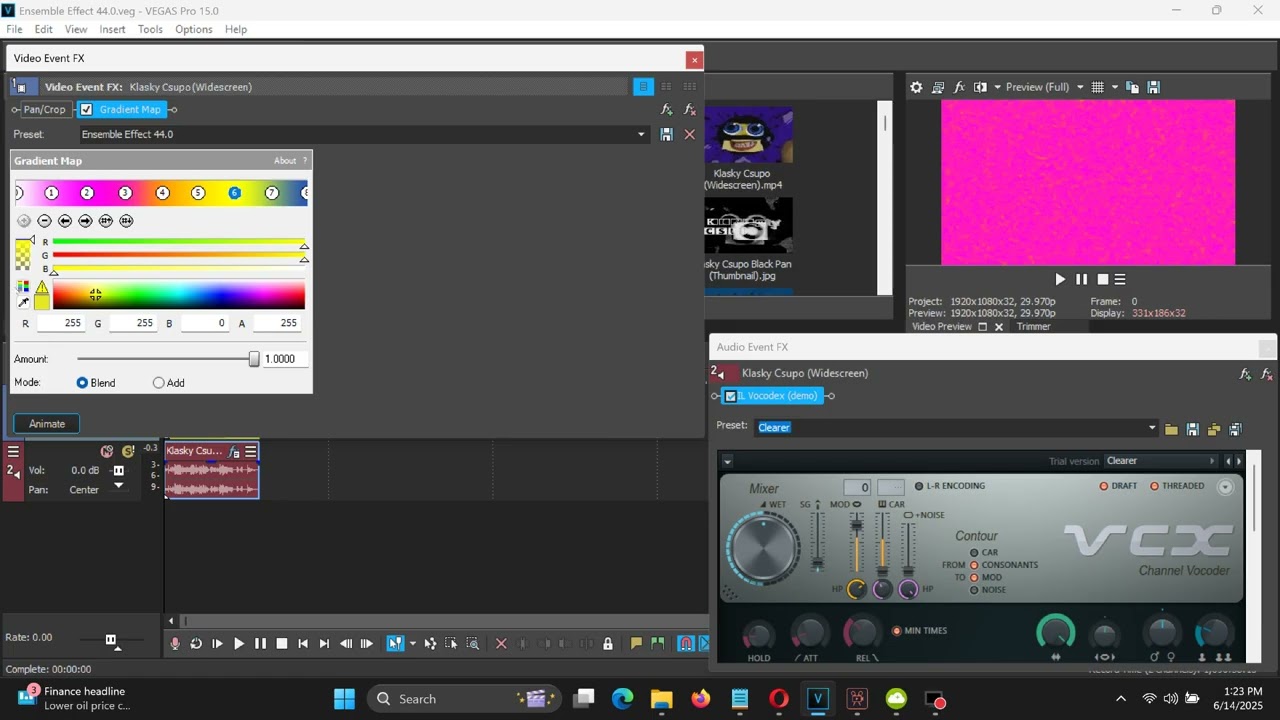Image resolution: width=1280 pixels, height=720 pixels.
Task: Go to end of the project
Action: (324, 644)
